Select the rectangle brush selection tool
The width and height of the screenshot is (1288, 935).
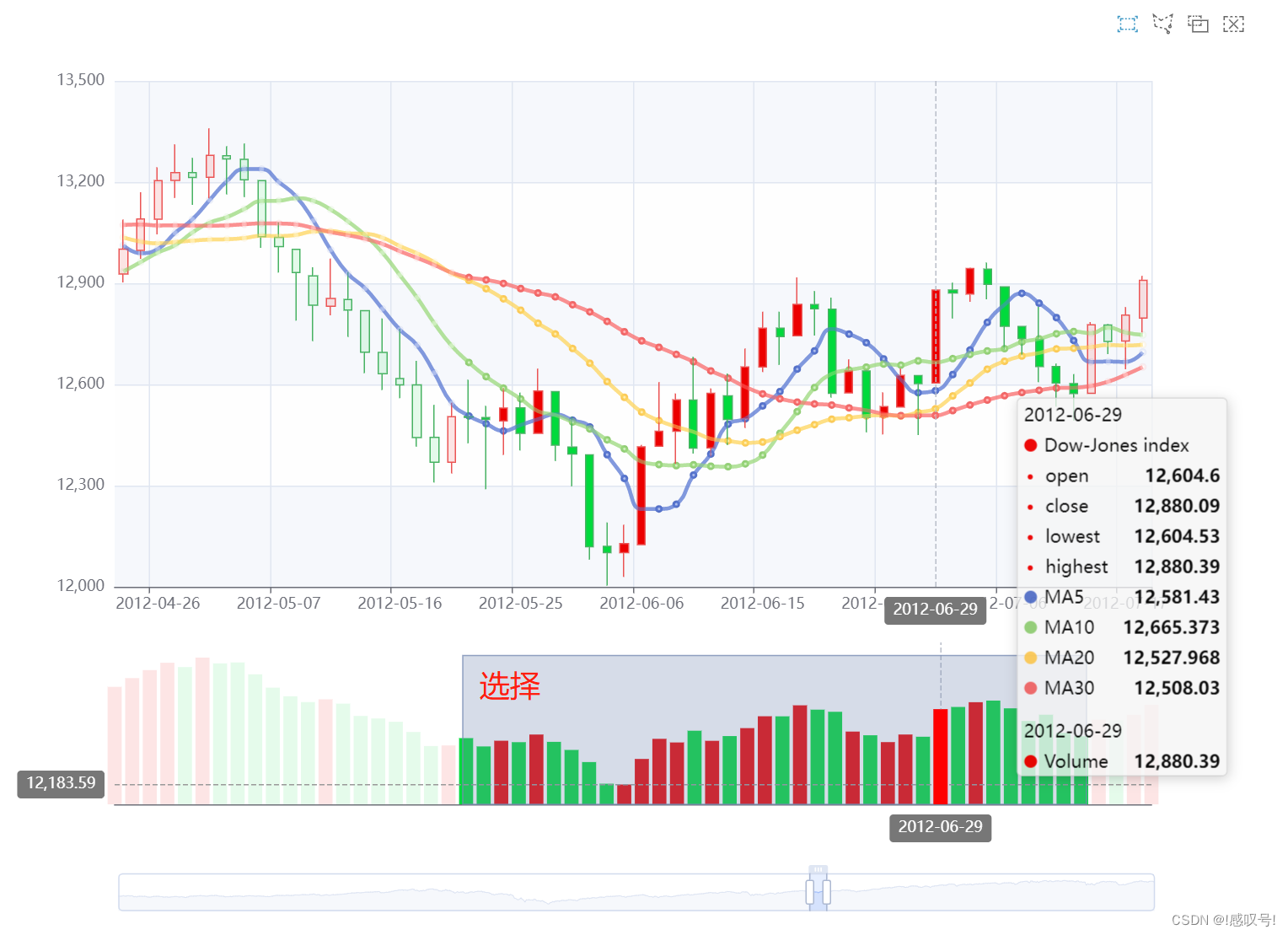(x=1127, y=24)
